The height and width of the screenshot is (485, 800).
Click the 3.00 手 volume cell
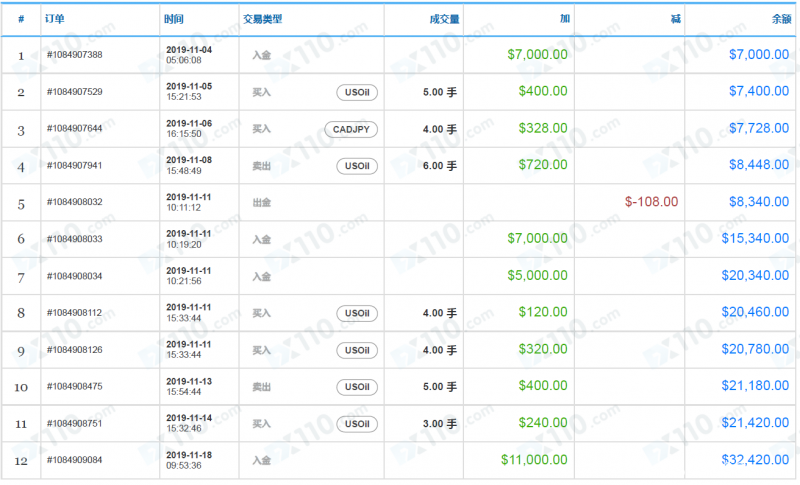[440, 424]
